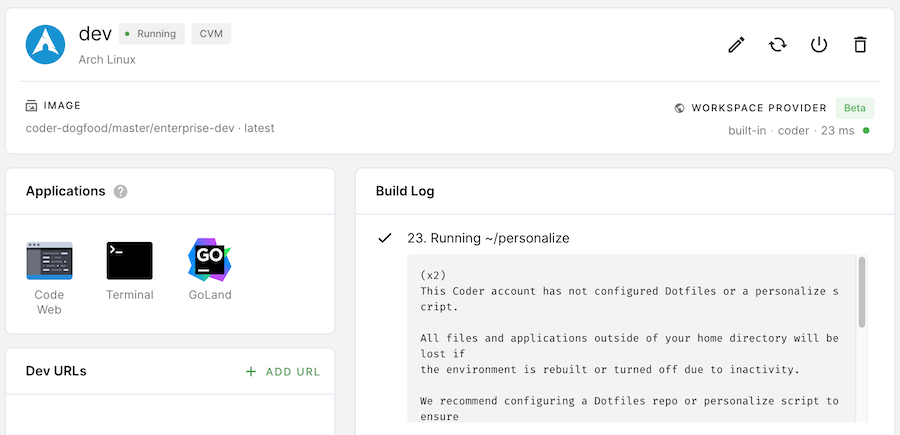Click the checkmark beside step 23
The image size is (900, 435).
(384, 238)
